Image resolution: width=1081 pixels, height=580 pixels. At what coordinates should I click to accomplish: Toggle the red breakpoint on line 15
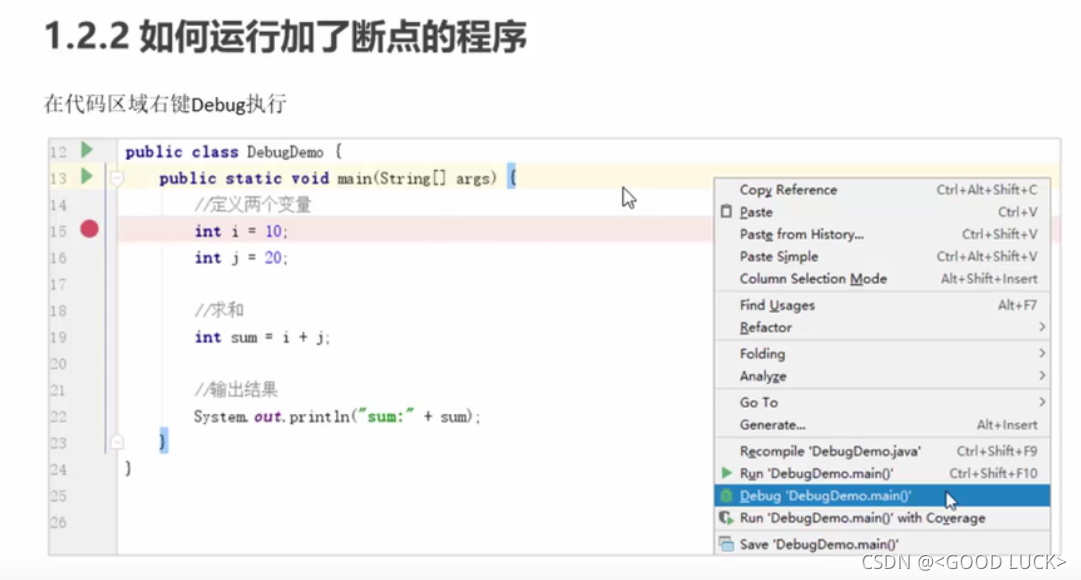(x=89, y=229)
